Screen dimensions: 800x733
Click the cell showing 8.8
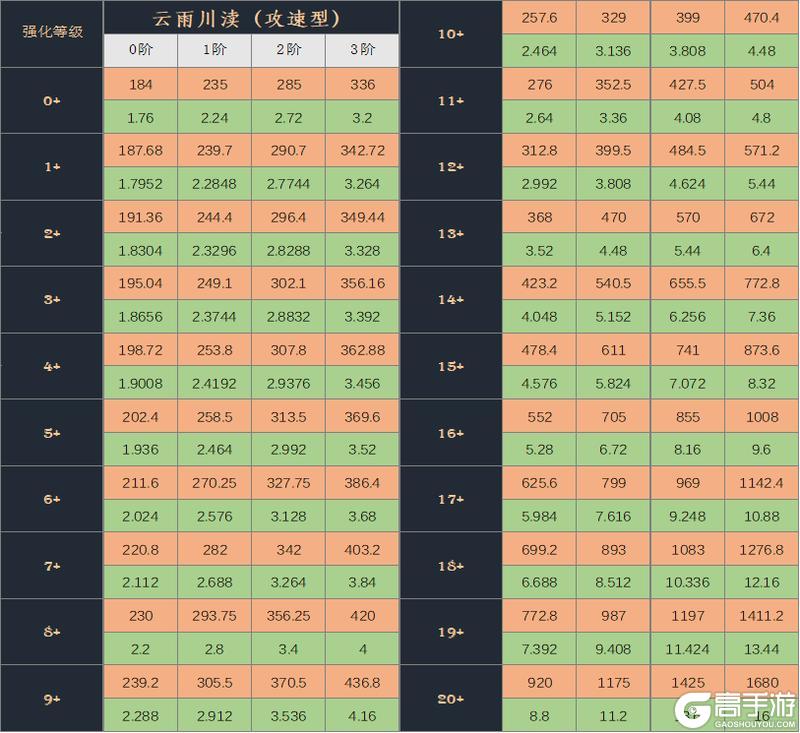pyautogui.click(x=539, y=716)
